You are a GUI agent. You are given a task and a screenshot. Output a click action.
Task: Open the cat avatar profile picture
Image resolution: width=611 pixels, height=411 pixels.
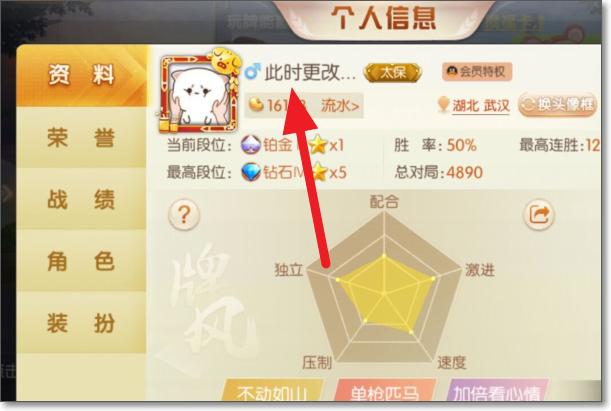click(x=198, y=93)
